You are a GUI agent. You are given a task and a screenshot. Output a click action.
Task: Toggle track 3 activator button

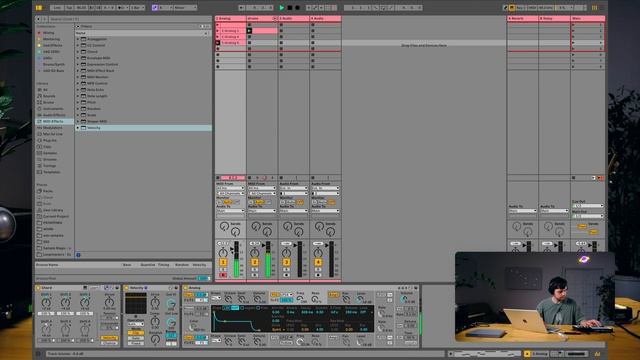tap(287, 262)
